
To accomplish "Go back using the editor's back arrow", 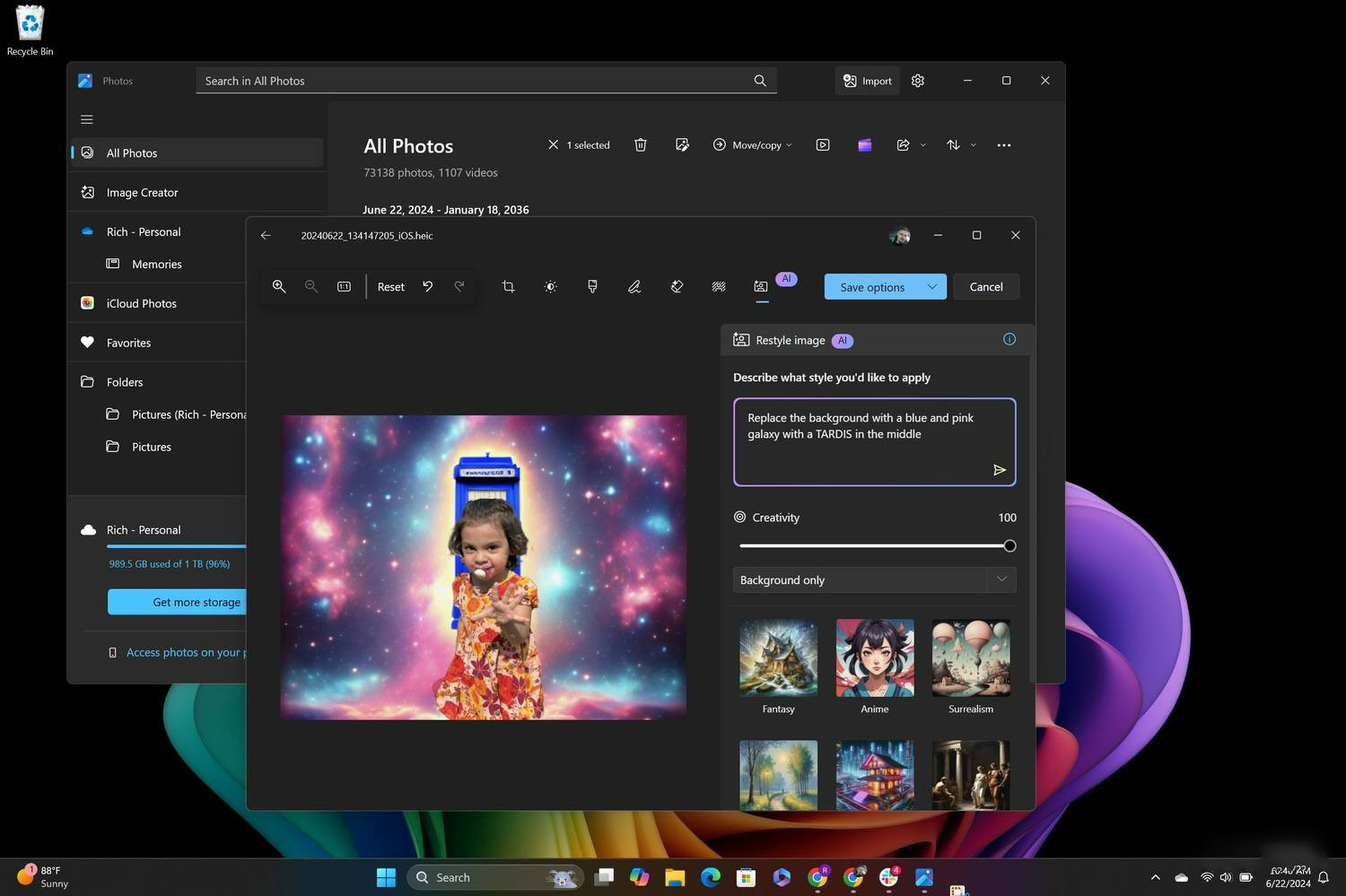I will pyautogui.click(x=266, y=235).
